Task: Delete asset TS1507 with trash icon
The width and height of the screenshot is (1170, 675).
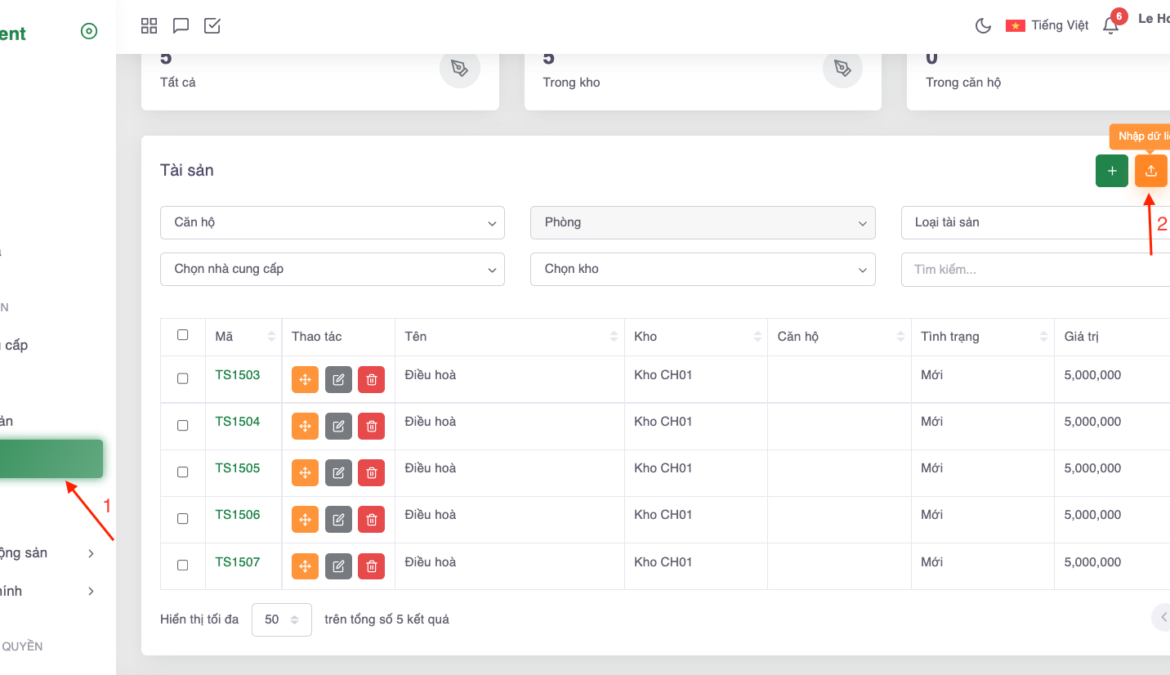Action: click(371, 566)
